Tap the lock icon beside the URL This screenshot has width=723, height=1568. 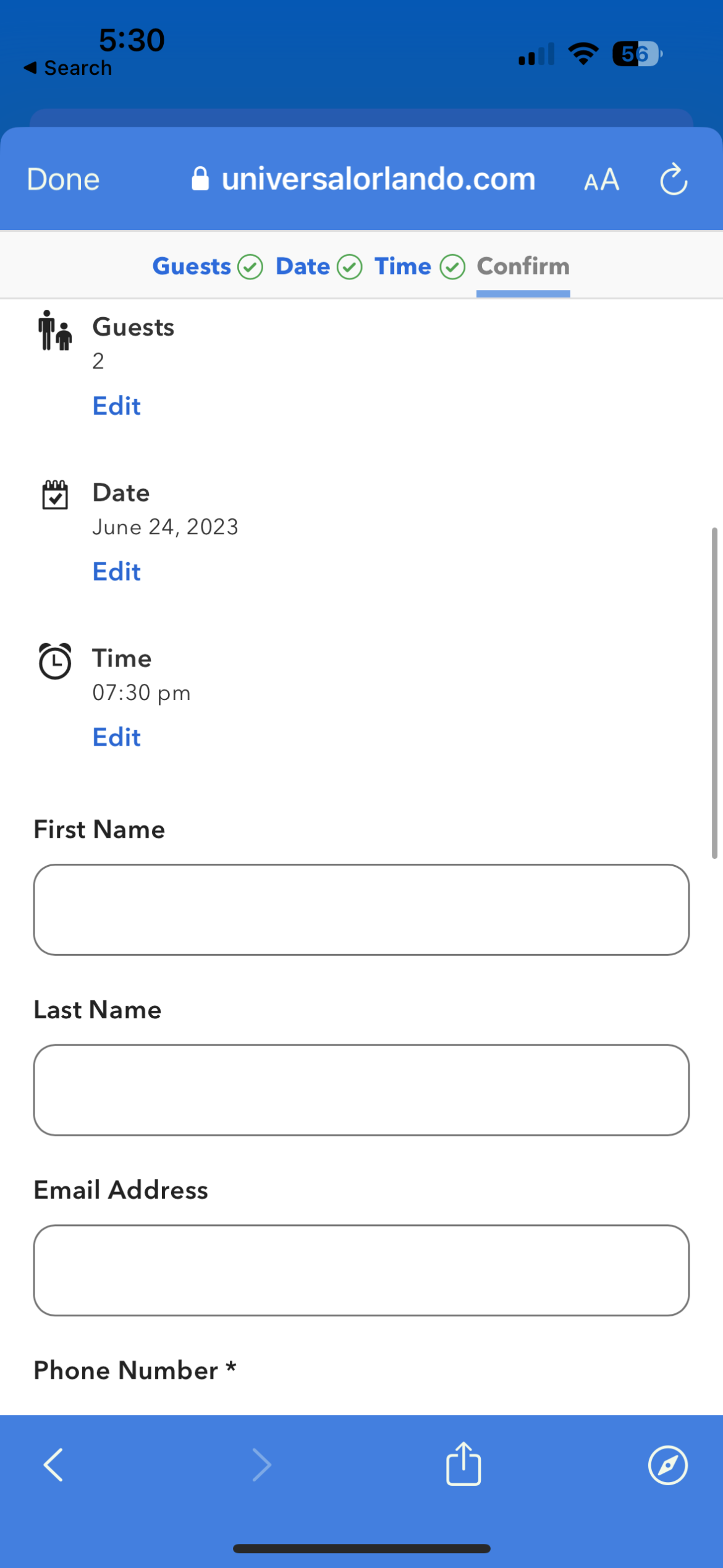[x=200, y=179]
